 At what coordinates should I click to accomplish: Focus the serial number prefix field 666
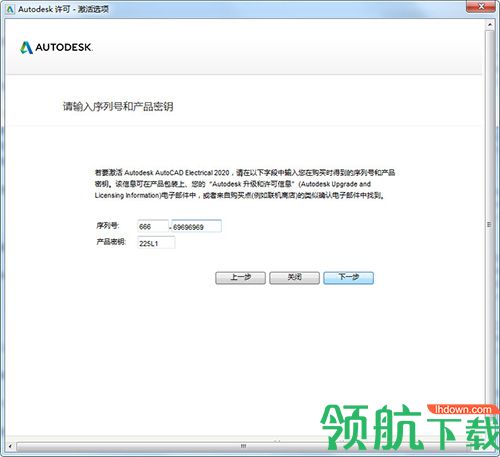[153, 226]
